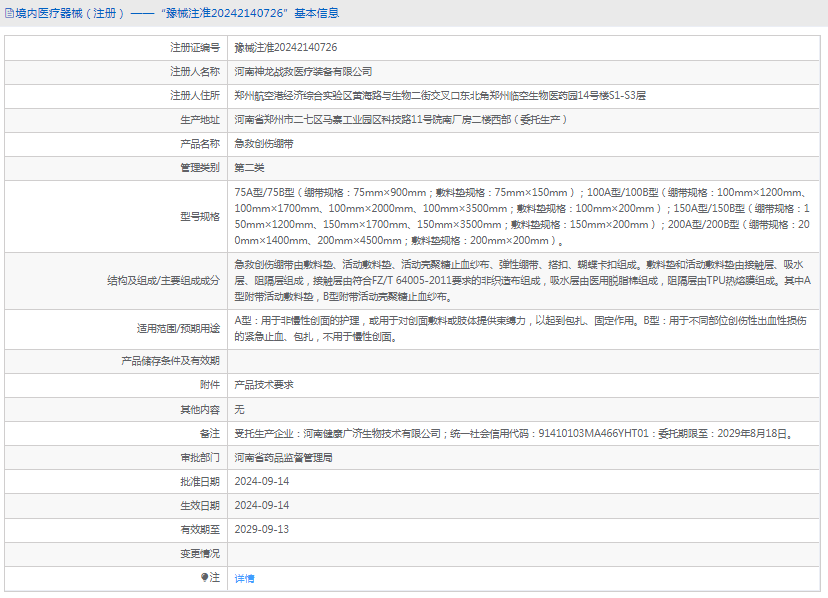The height and width of the screenshot is (598, 828).
Task: Select registration number 豫械注准20242140726 value
Action: click(x=286, y=48)
